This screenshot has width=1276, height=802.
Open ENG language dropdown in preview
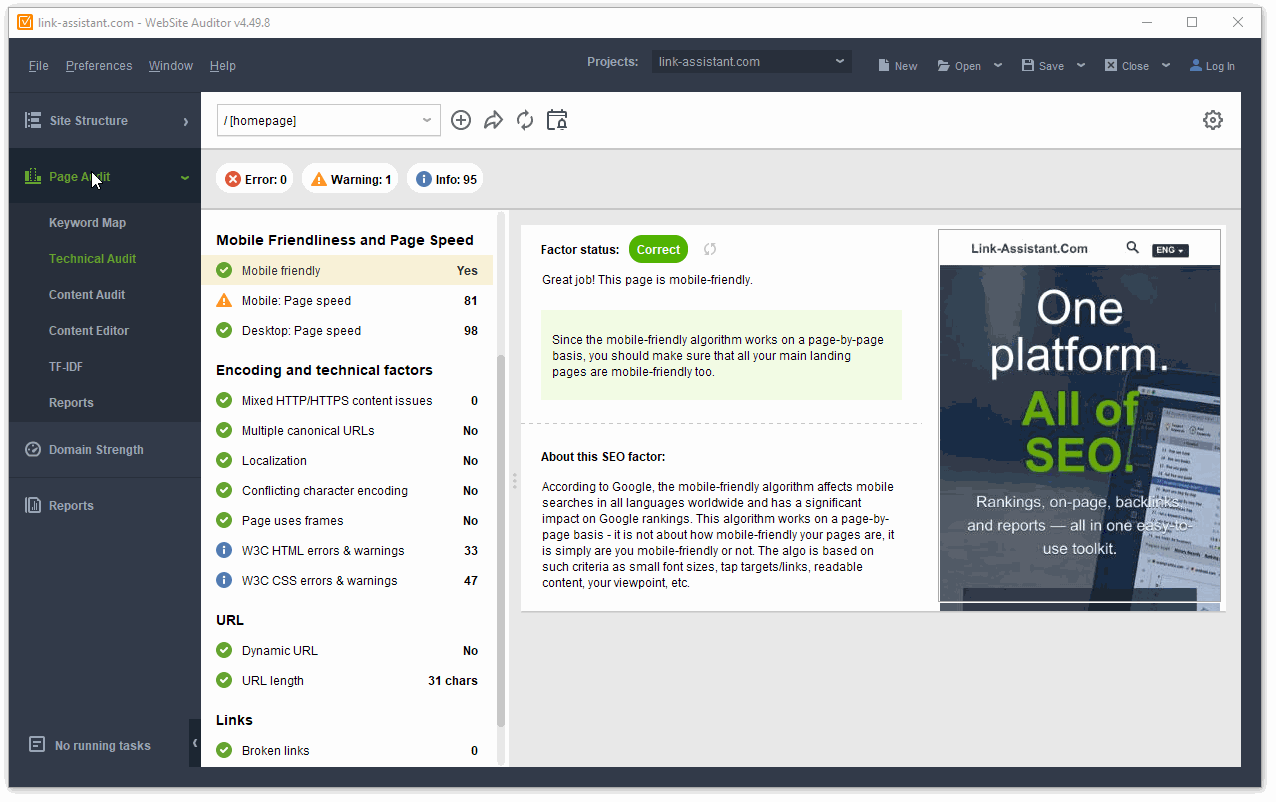pos(1170,250)
